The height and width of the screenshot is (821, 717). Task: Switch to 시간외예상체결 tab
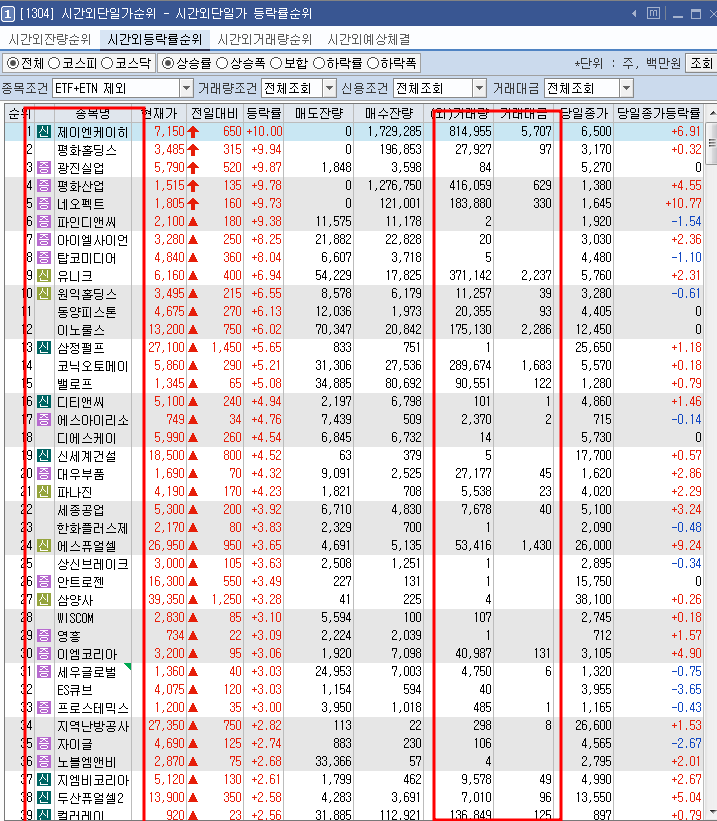point(369,39)
